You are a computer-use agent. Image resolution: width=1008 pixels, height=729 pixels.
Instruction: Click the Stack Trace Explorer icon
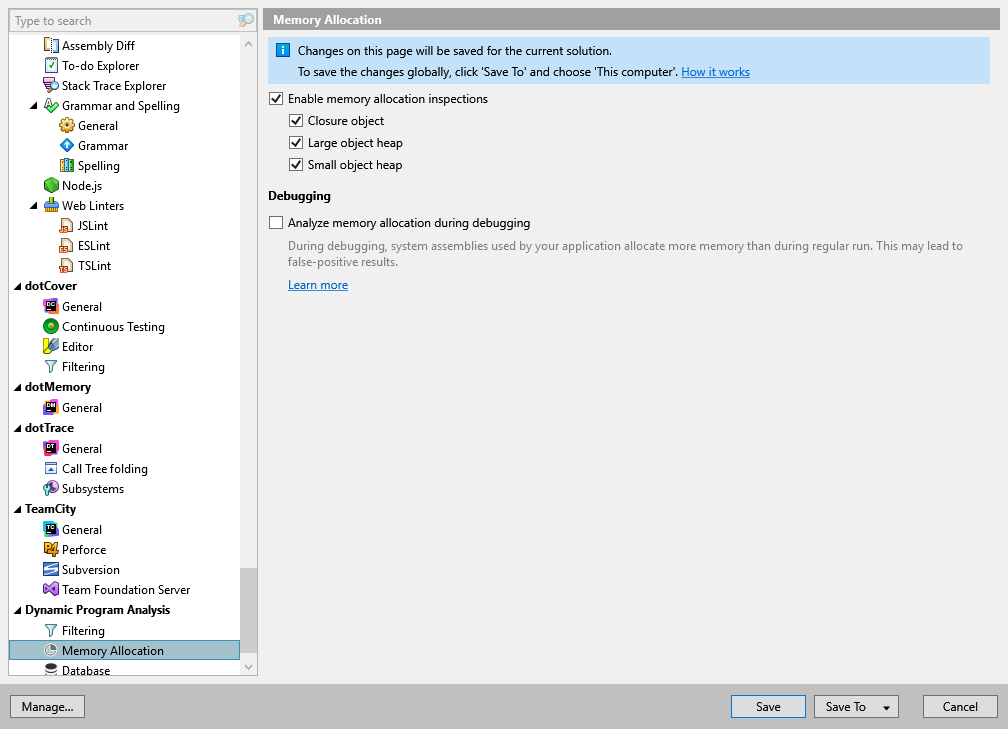[50, 85]
